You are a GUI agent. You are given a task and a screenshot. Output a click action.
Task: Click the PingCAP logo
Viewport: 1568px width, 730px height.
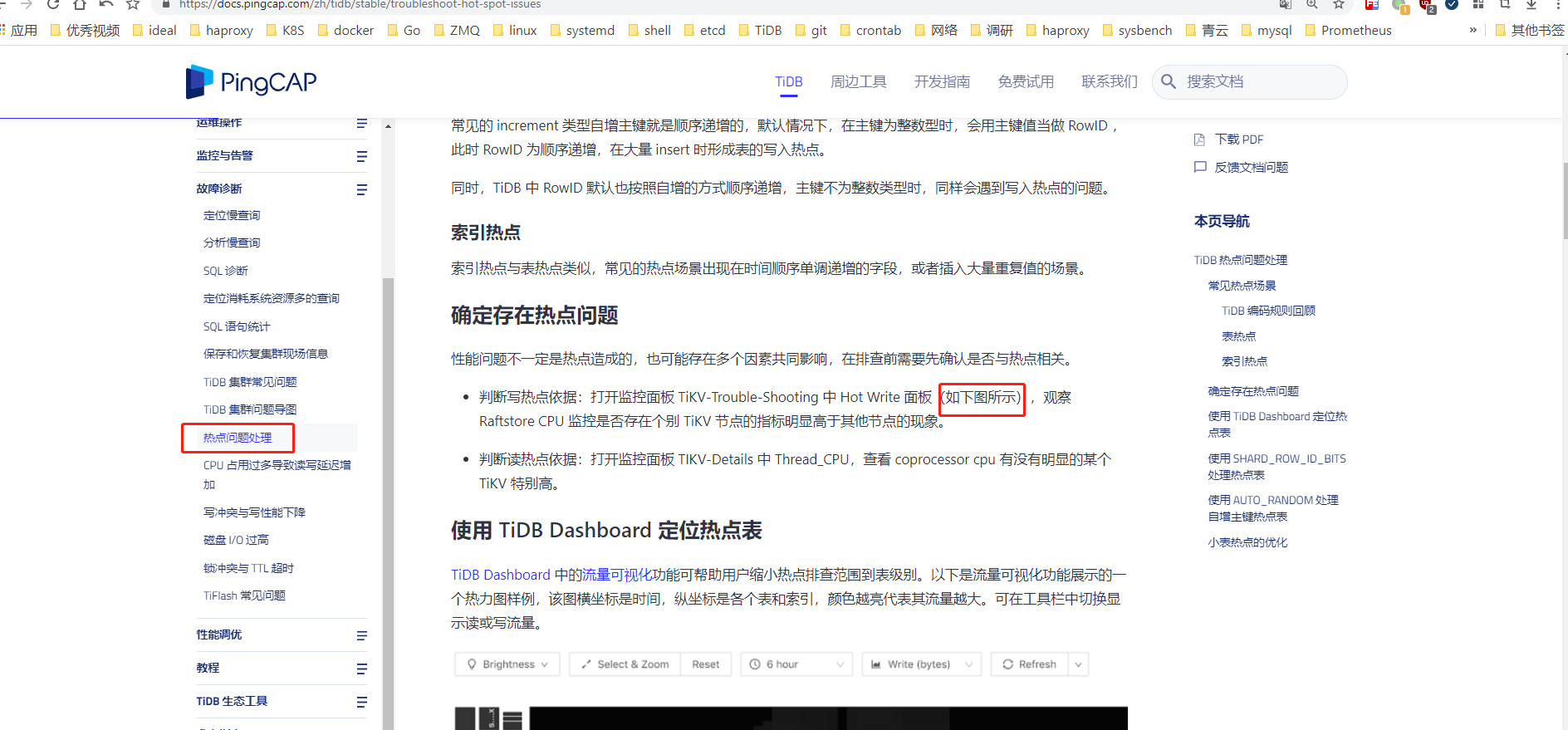pyautogui.click(x=252, y=81)
